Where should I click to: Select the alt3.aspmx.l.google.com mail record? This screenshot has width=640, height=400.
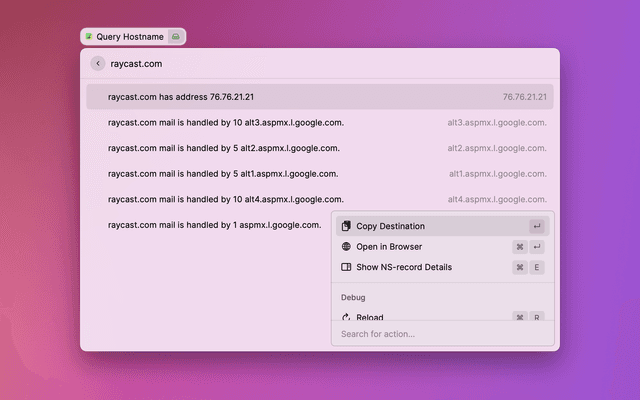pyautogui.click(x=319, y=122)
